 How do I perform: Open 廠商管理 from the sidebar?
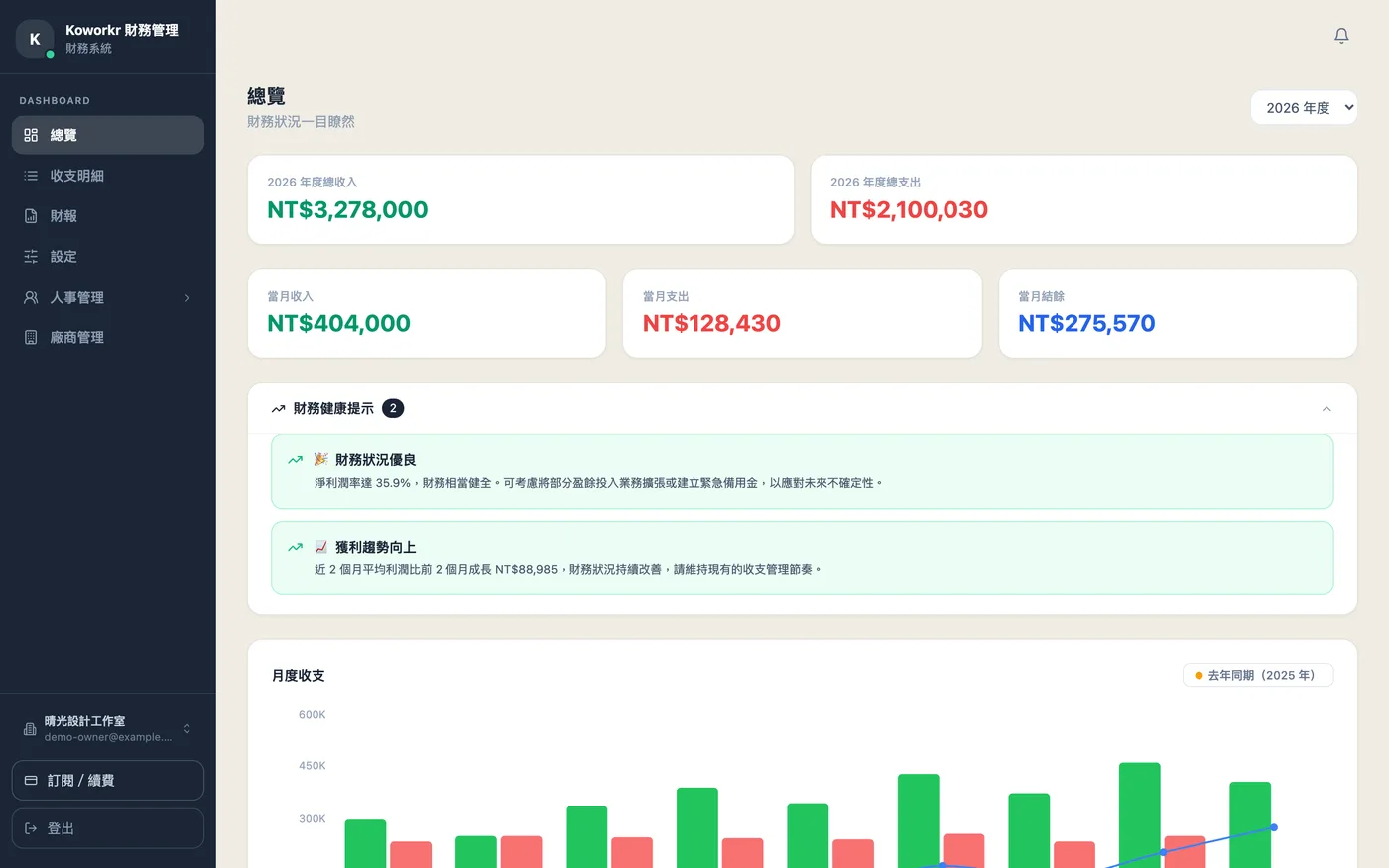(x=108, y=338)
